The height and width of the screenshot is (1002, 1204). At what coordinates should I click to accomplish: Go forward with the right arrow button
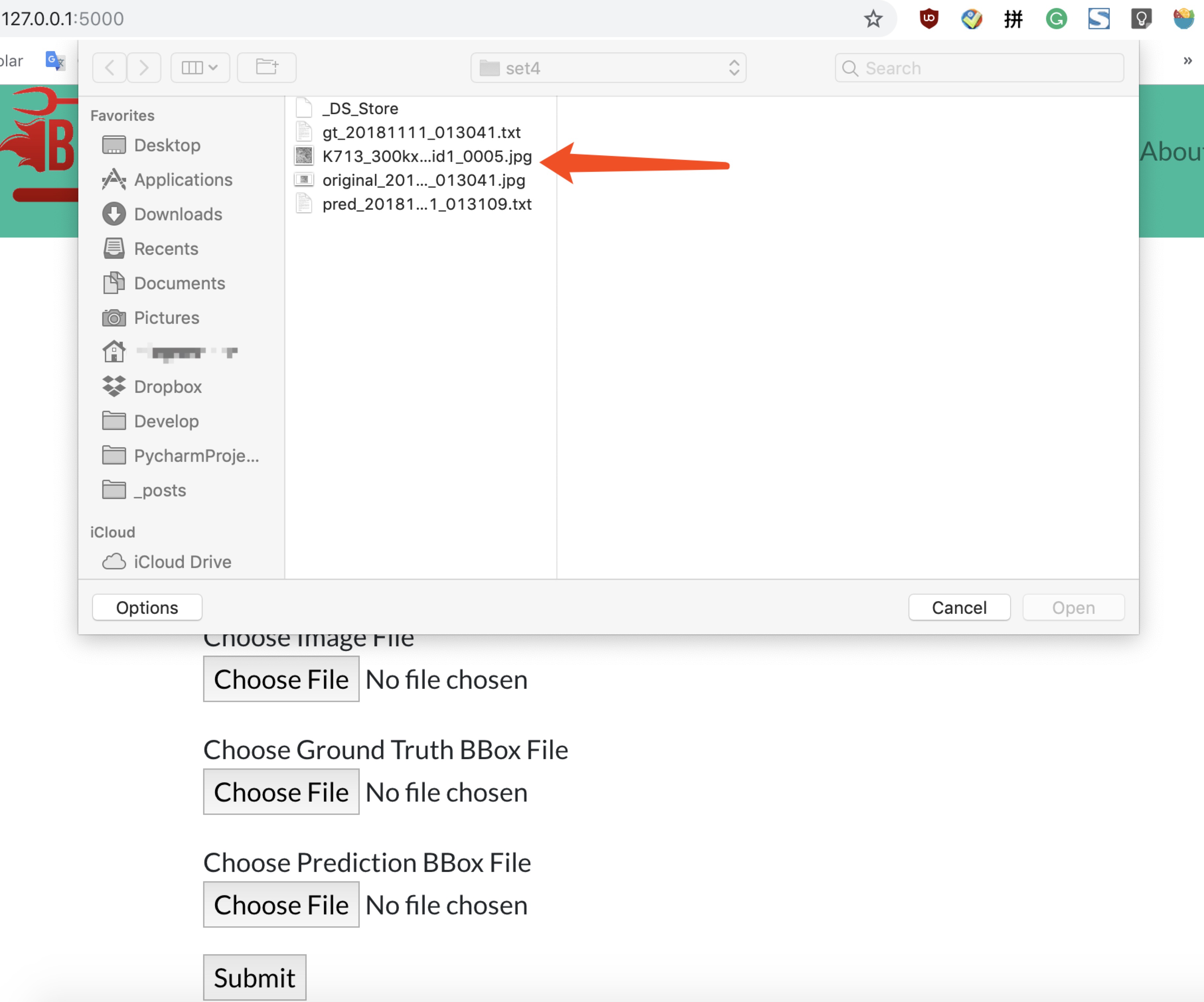(144, 68)
